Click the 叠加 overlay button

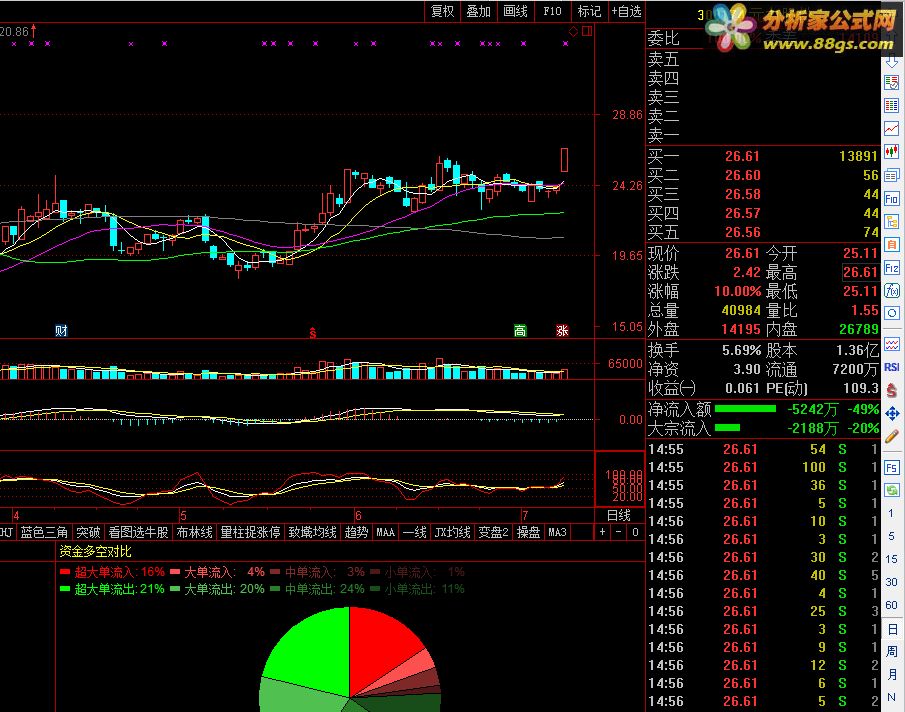478,11
